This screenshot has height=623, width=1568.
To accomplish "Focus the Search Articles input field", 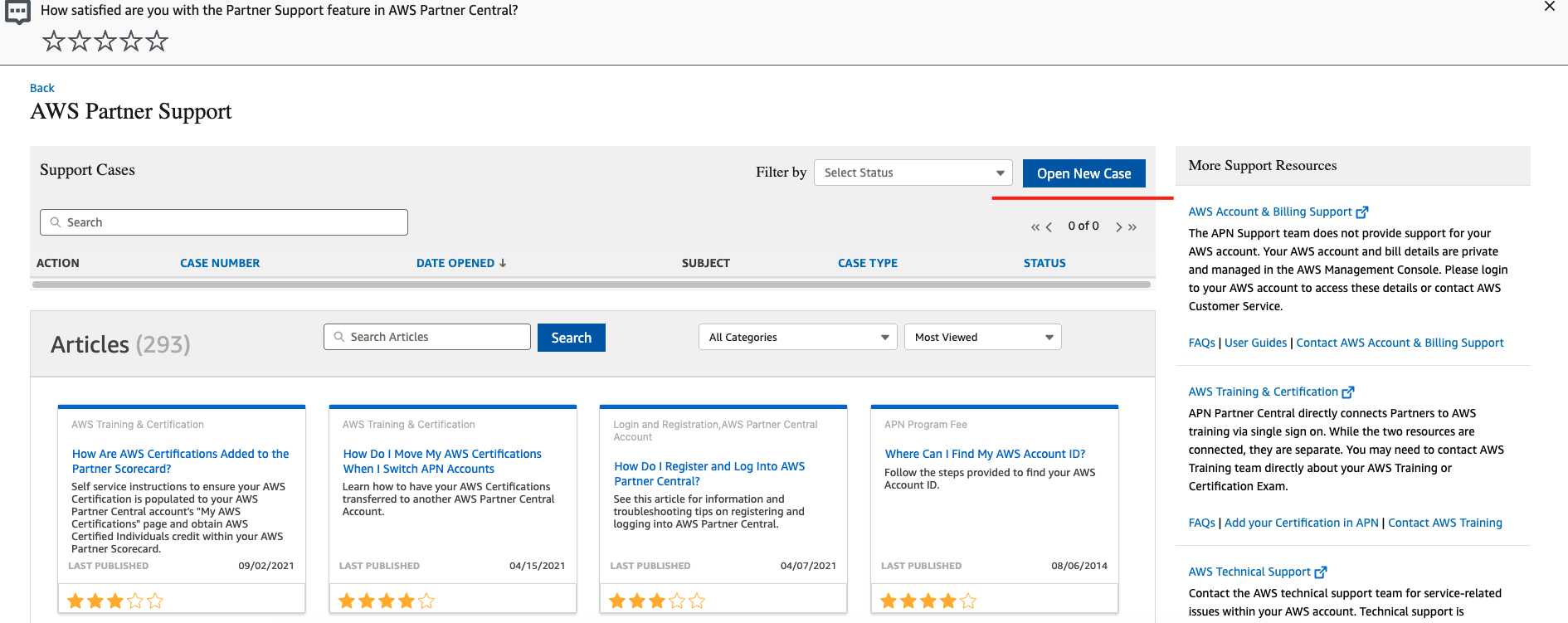I will tap(427, 337).
